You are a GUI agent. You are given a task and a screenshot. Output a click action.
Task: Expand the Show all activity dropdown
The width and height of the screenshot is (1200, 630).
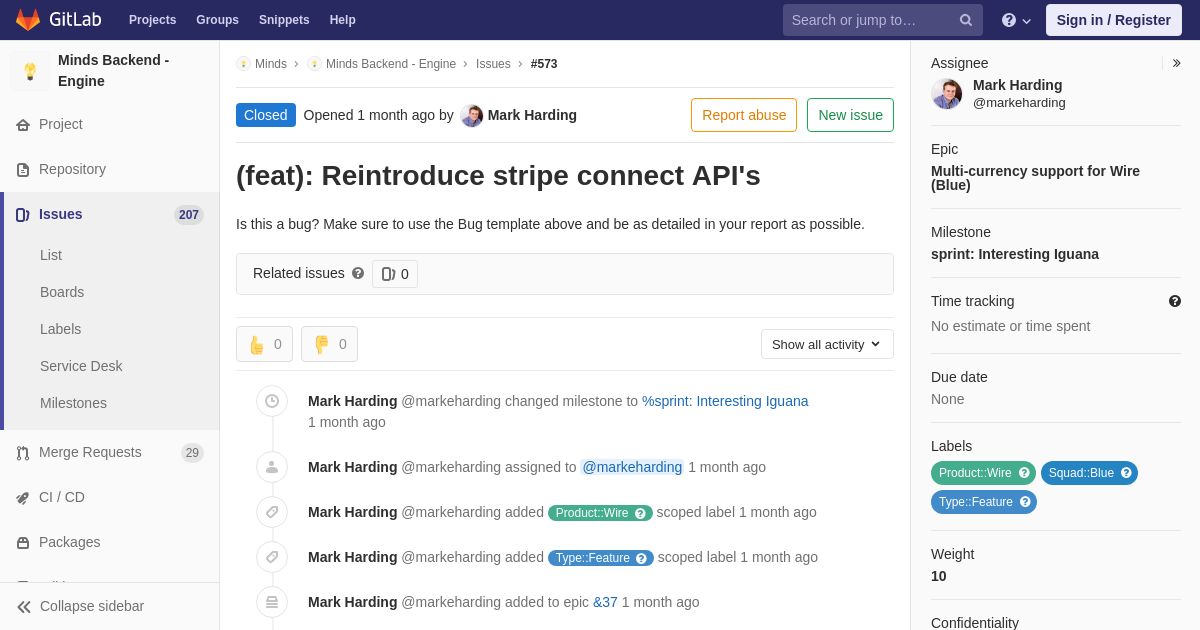[827, 344]
